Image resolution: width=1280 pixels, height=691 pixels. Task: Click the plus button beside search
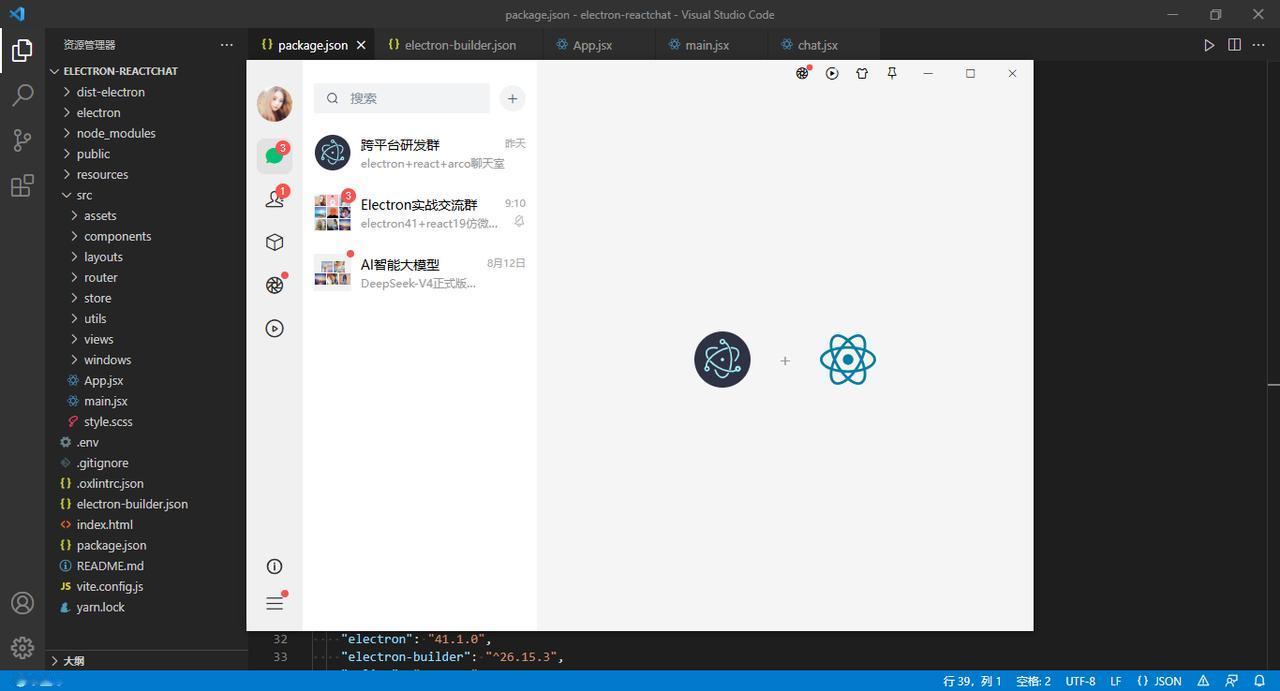(512, 98)
